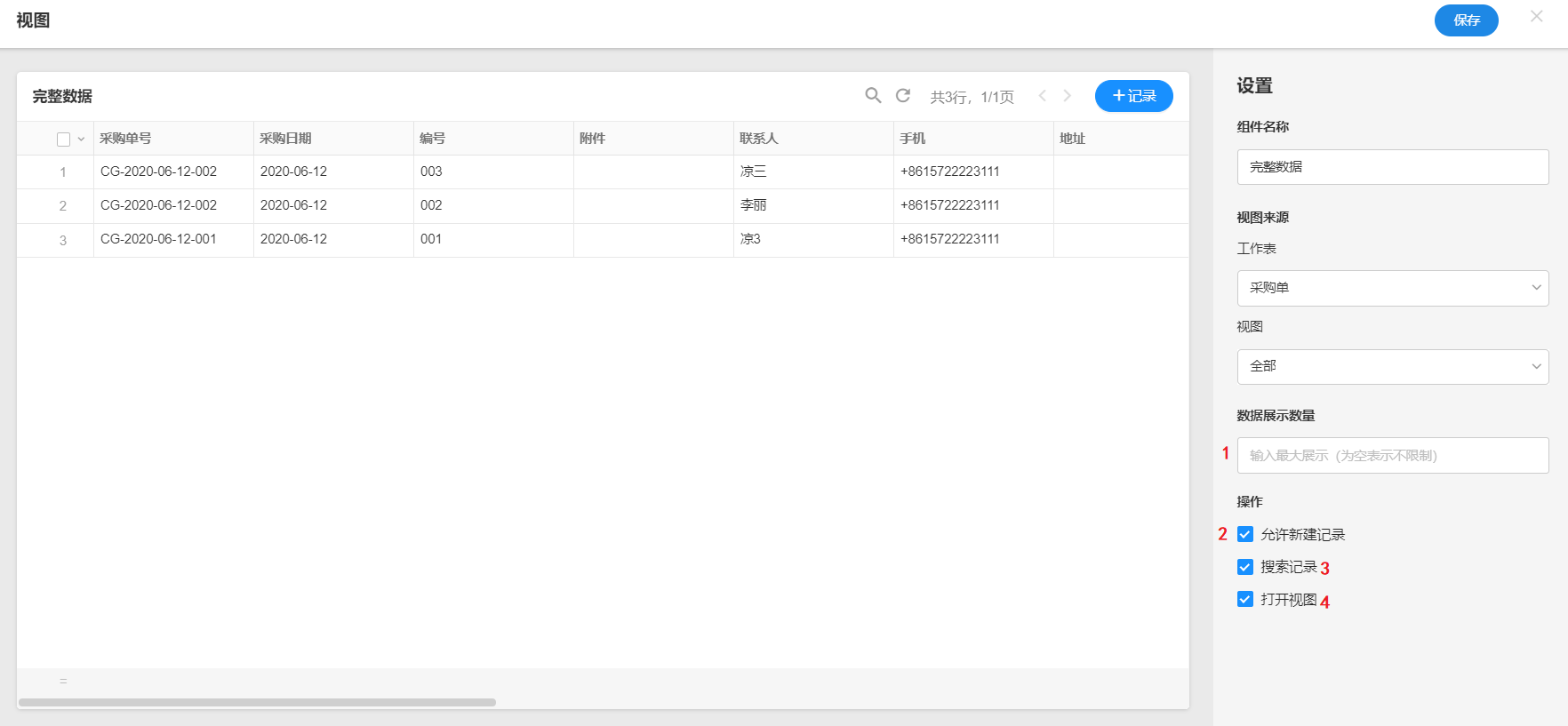Click the 采购单号 column header
This screenshot has height=726, width=1568.
[125, 139]
